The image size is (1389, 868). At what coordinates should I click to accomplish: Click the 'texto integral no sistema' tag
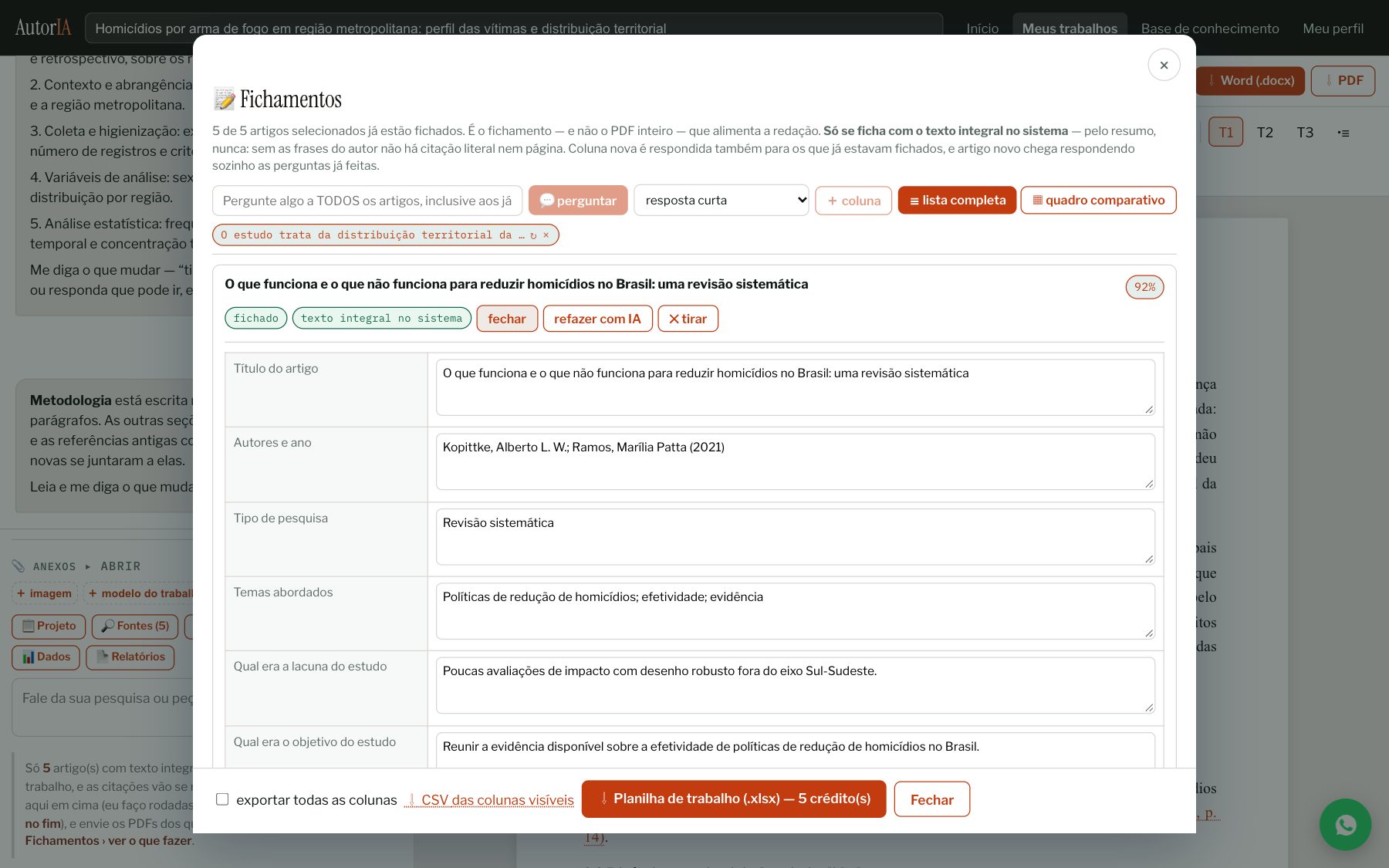381,318
